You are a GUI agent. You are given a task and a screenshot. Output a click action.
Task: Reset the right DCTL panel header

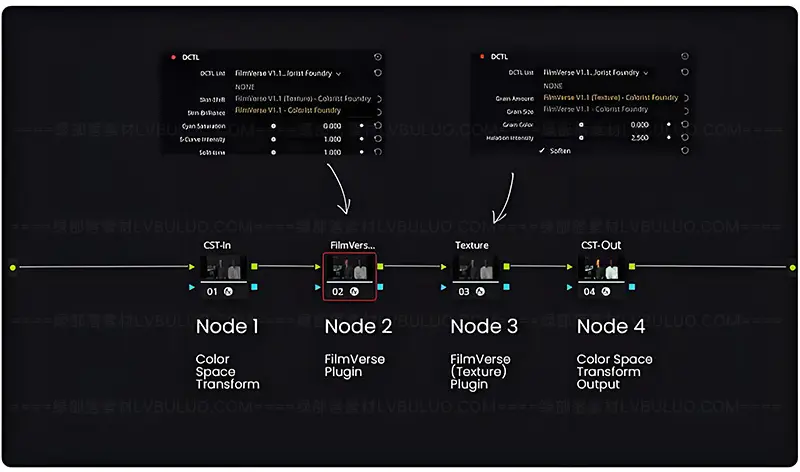tap(685, 56)
